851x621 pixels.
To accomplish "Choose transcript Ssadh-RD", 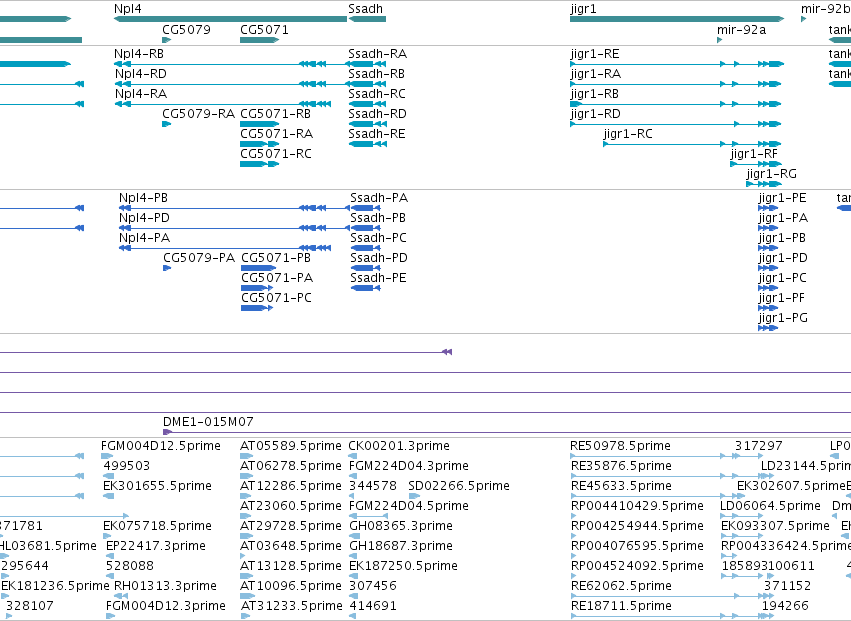I will pos(377,114).
